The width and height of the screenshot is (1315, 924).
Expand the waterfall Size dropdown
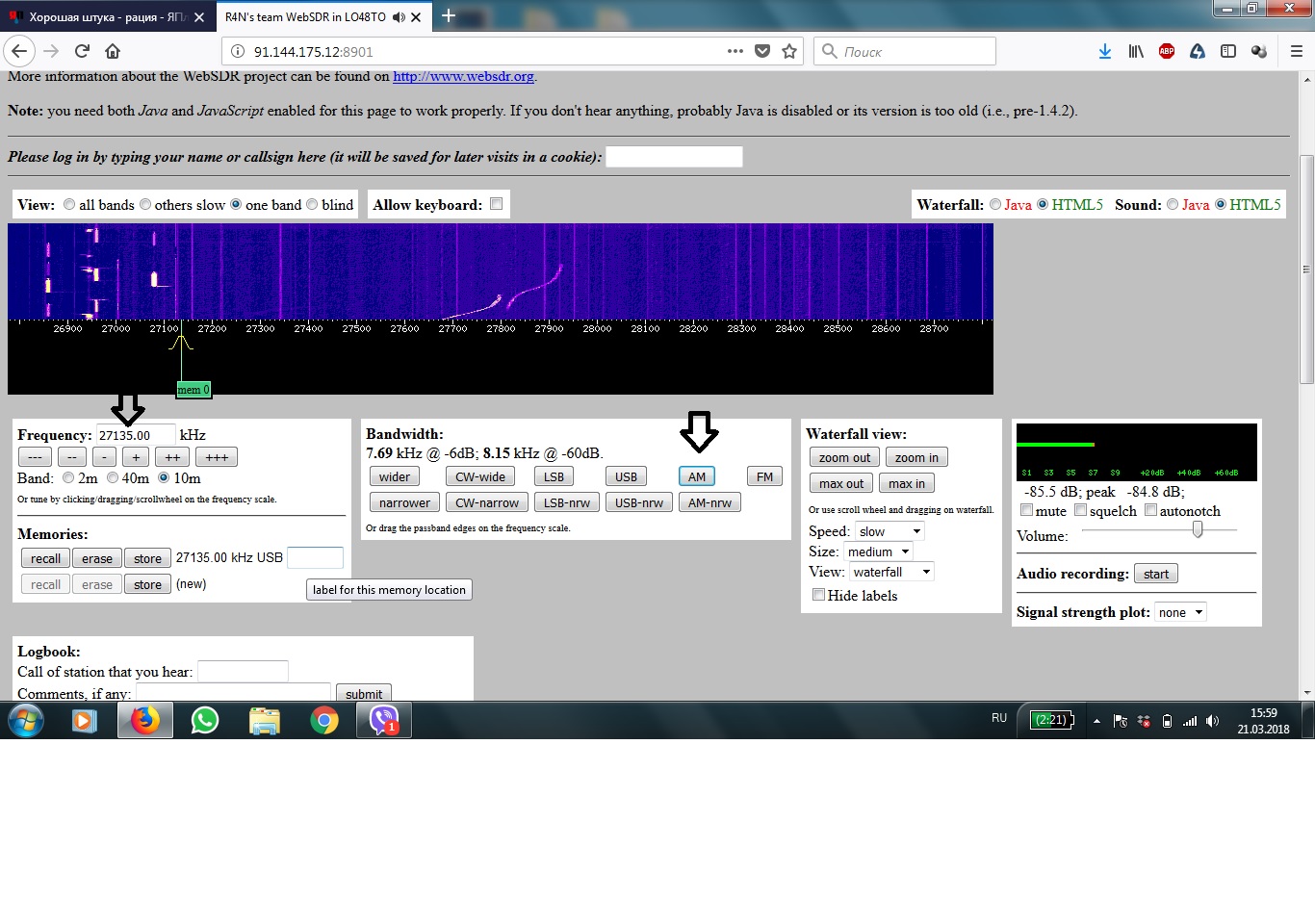tap(879, 552)
